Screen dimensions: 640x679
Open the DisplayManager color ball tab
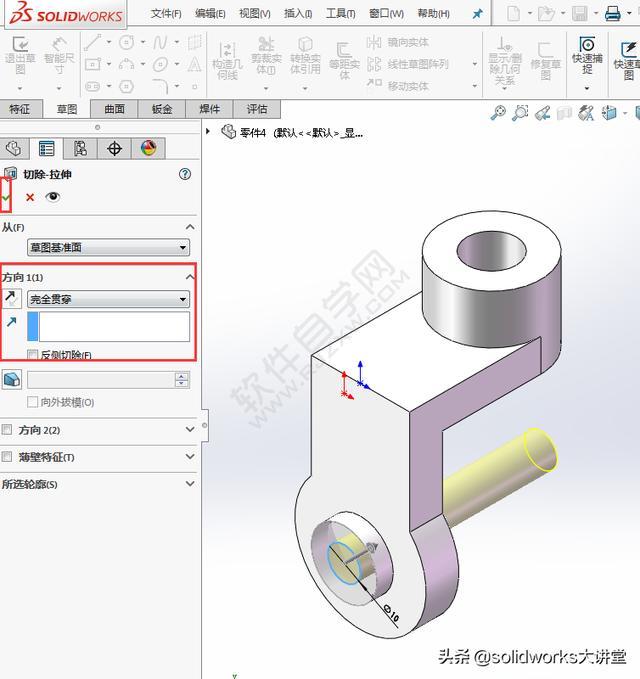(x=149, y=149)
